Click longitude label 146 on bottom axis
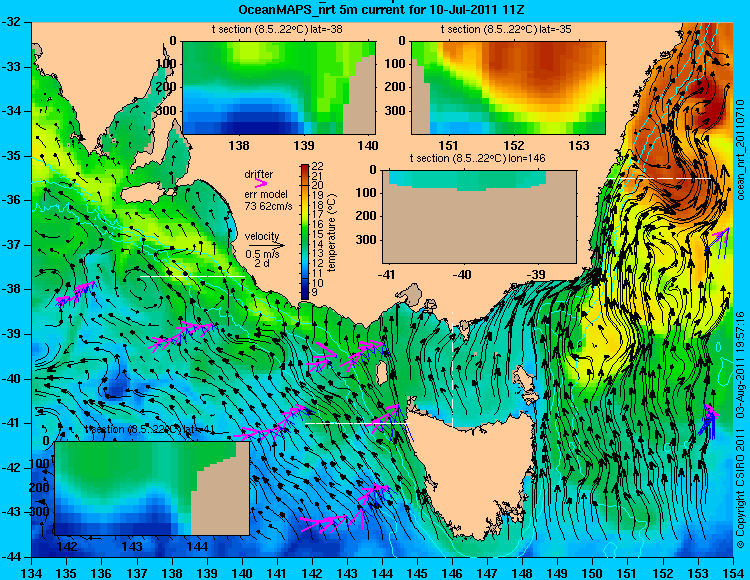This screenshot has height=580, width=750. pyautogui.click(x=452, y=572)
